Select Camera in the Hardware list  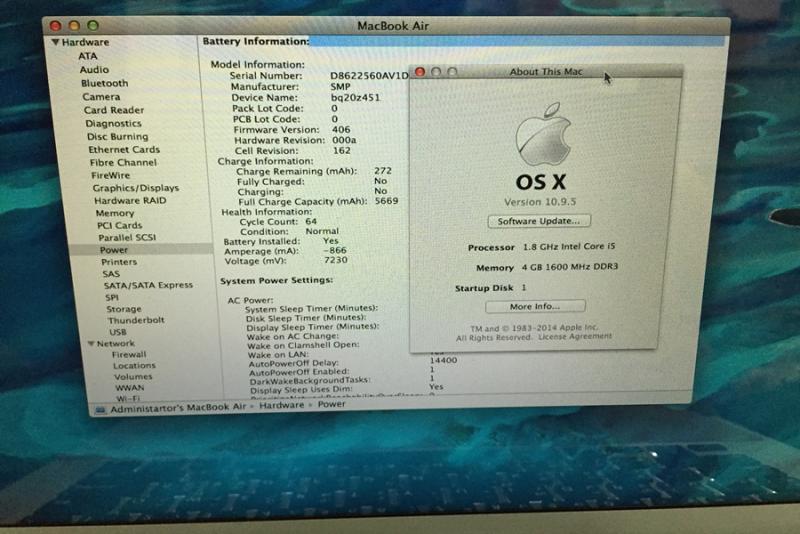[x=102, y=97]
